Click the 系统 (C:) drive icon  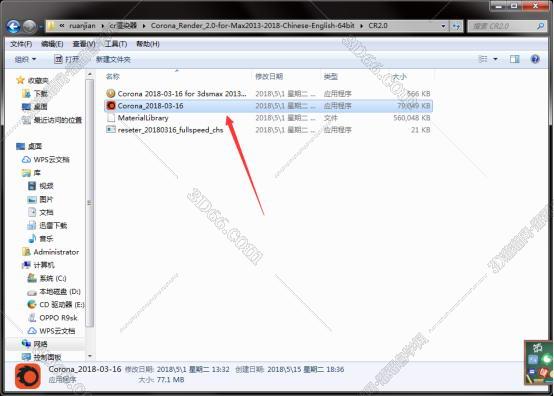[x=32, y=278]
